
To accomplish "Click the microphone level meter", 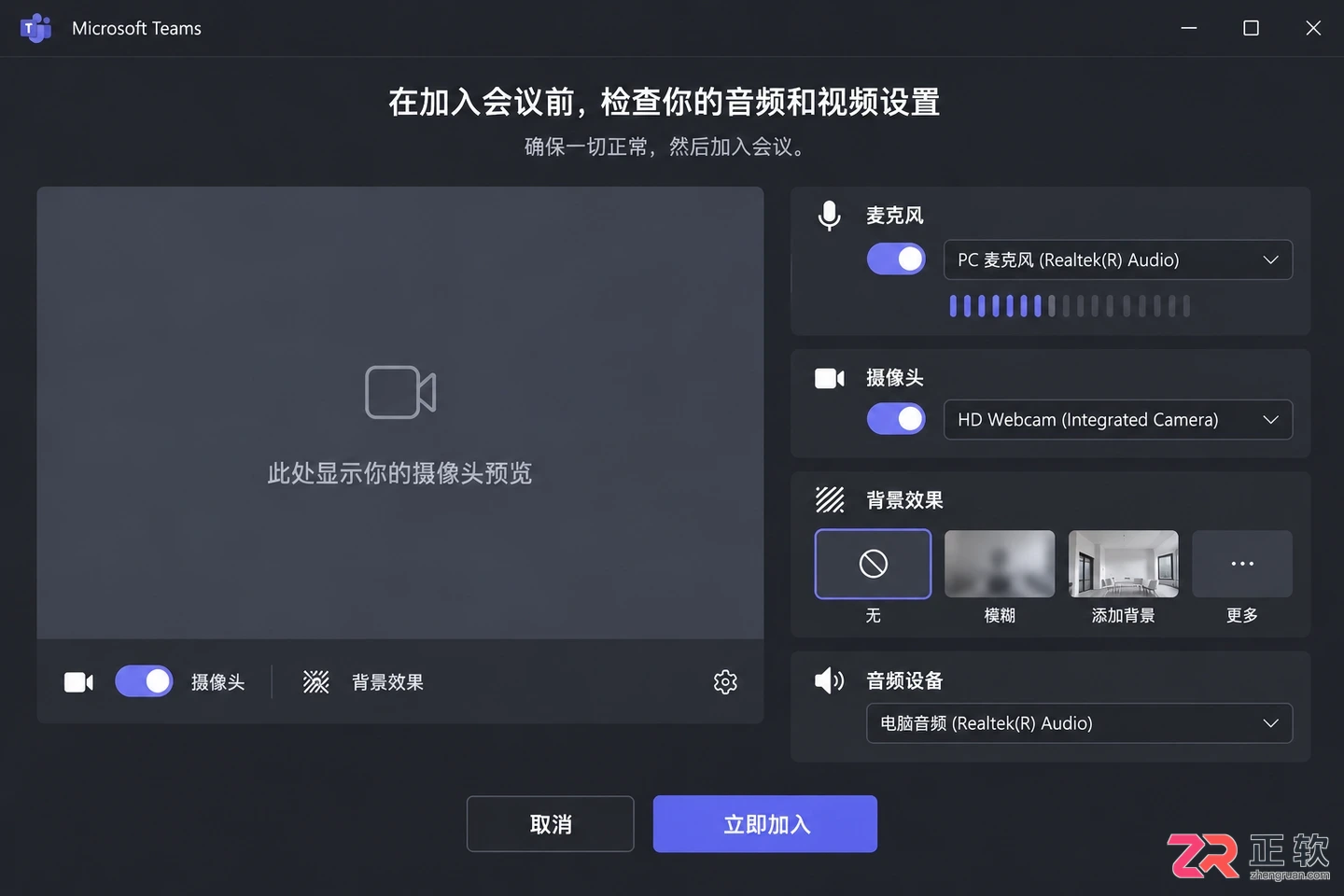I will pyautogui.click(x=1070, y=306).
